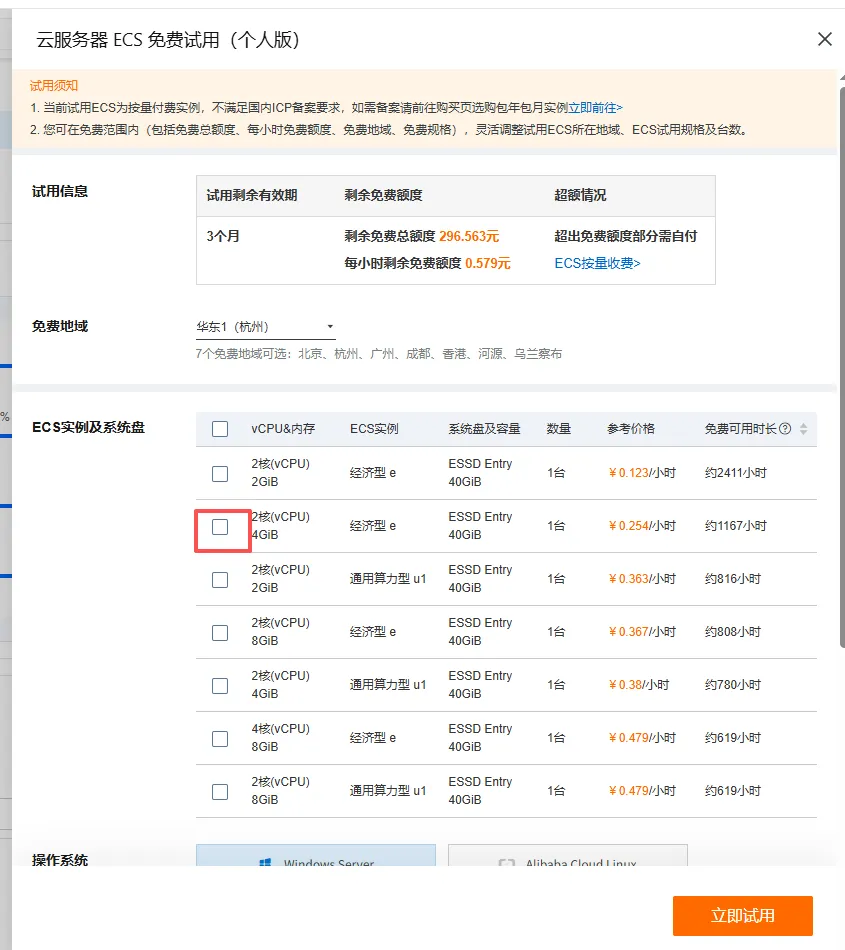Image resolution: width=845 pixels, height=950 pixels.
Task: Check the 2核 8GiB 经济型 e row (¥0.367/小时)
Action: pos(220,633)
